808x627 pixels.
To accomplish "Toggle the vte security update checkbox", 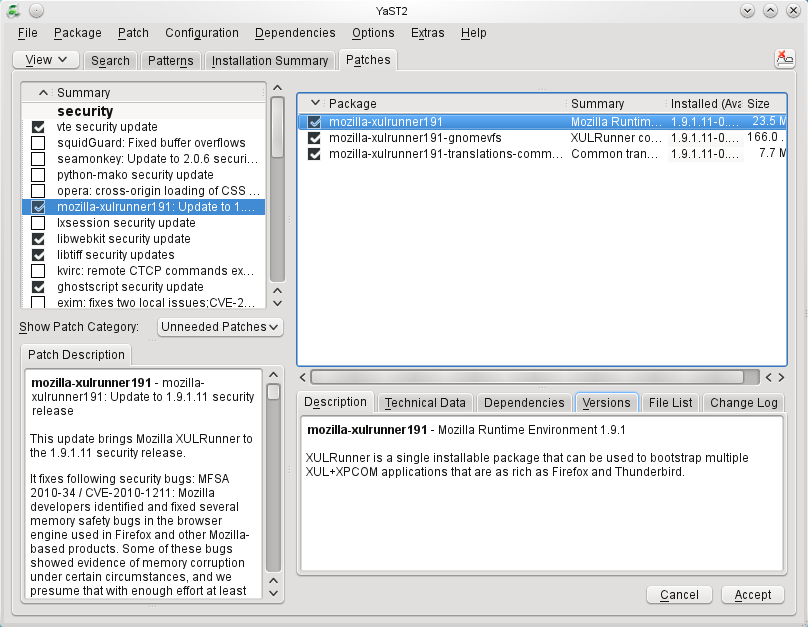I will (38, 127).
